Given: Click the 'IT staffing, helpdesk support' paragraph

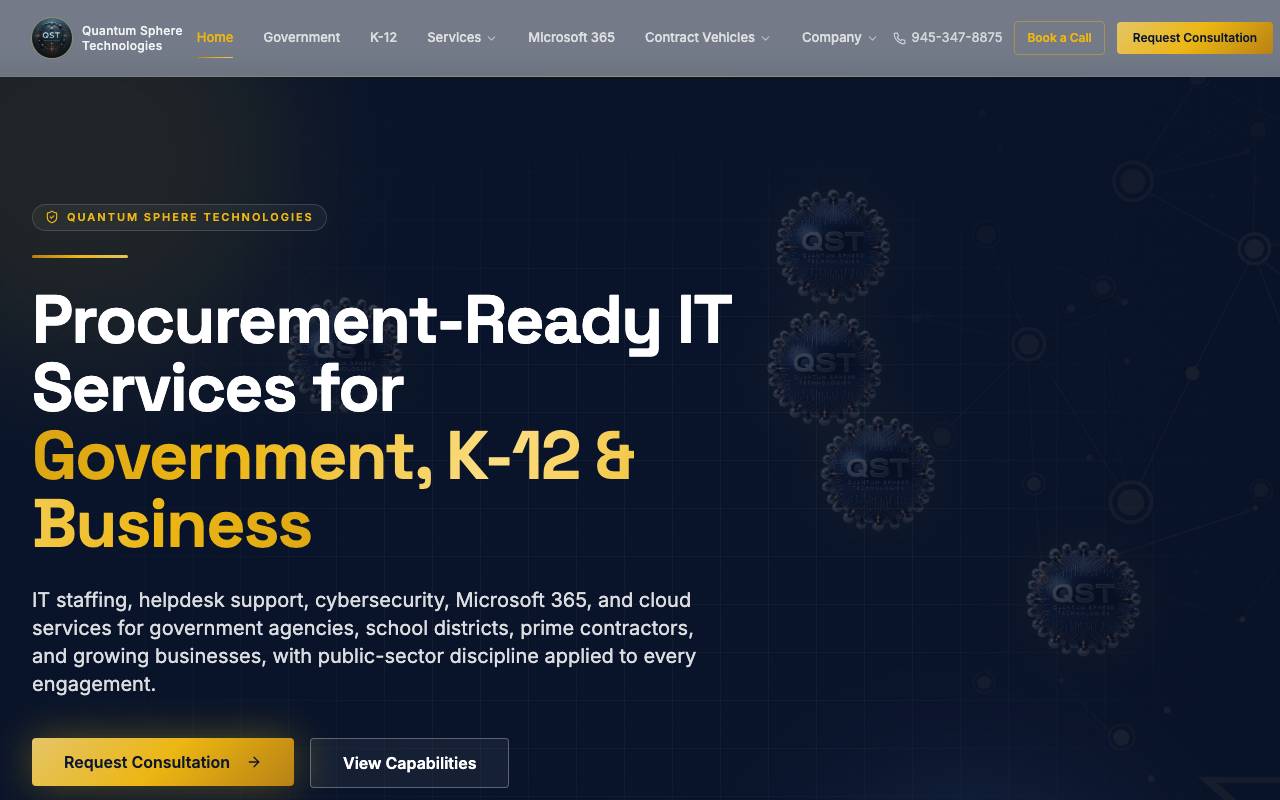Looking at the screenshot, I should click(364, 642).
